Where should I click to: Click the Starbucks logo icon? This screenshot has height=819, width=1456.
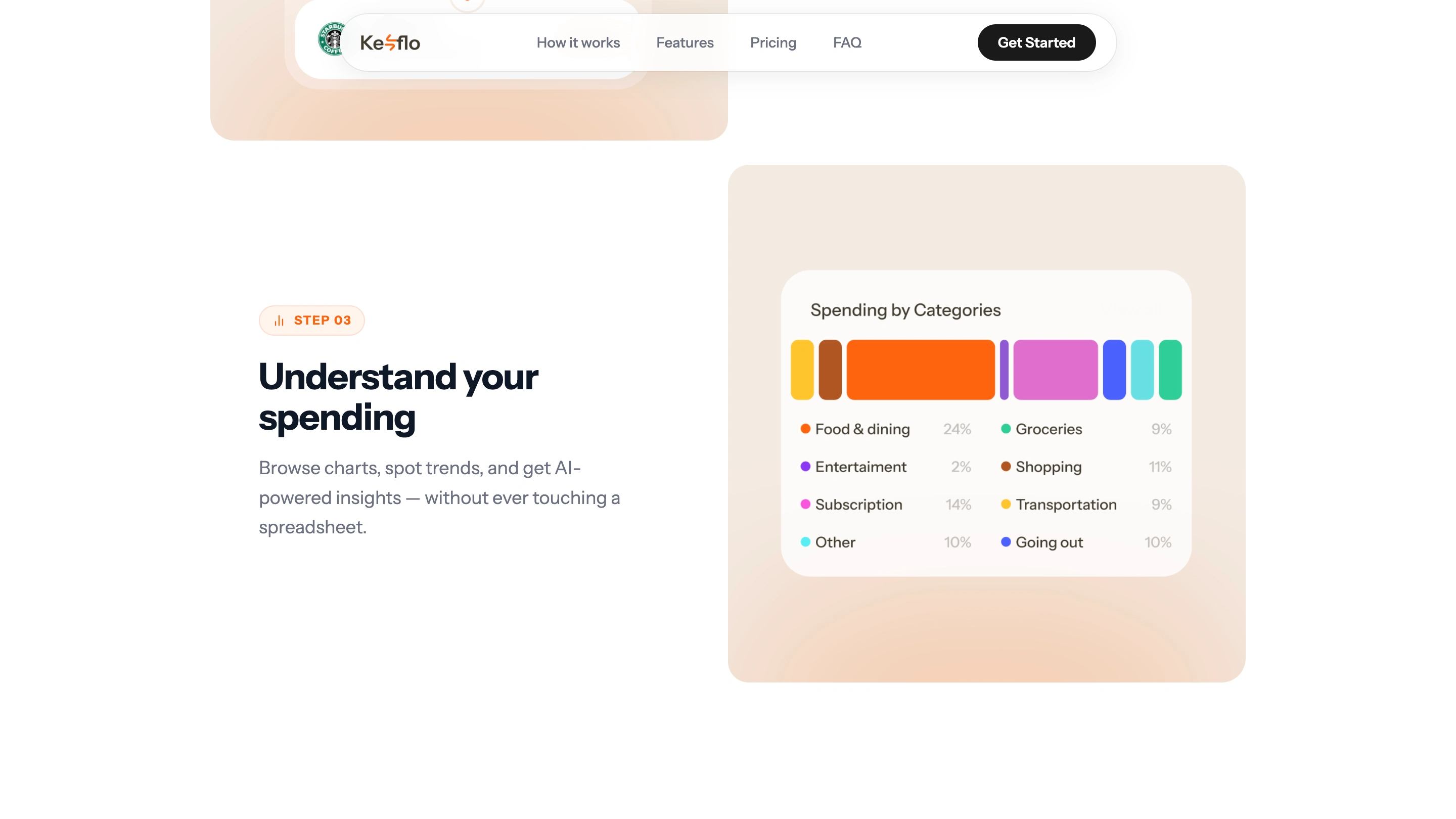[x=331, y=39]
